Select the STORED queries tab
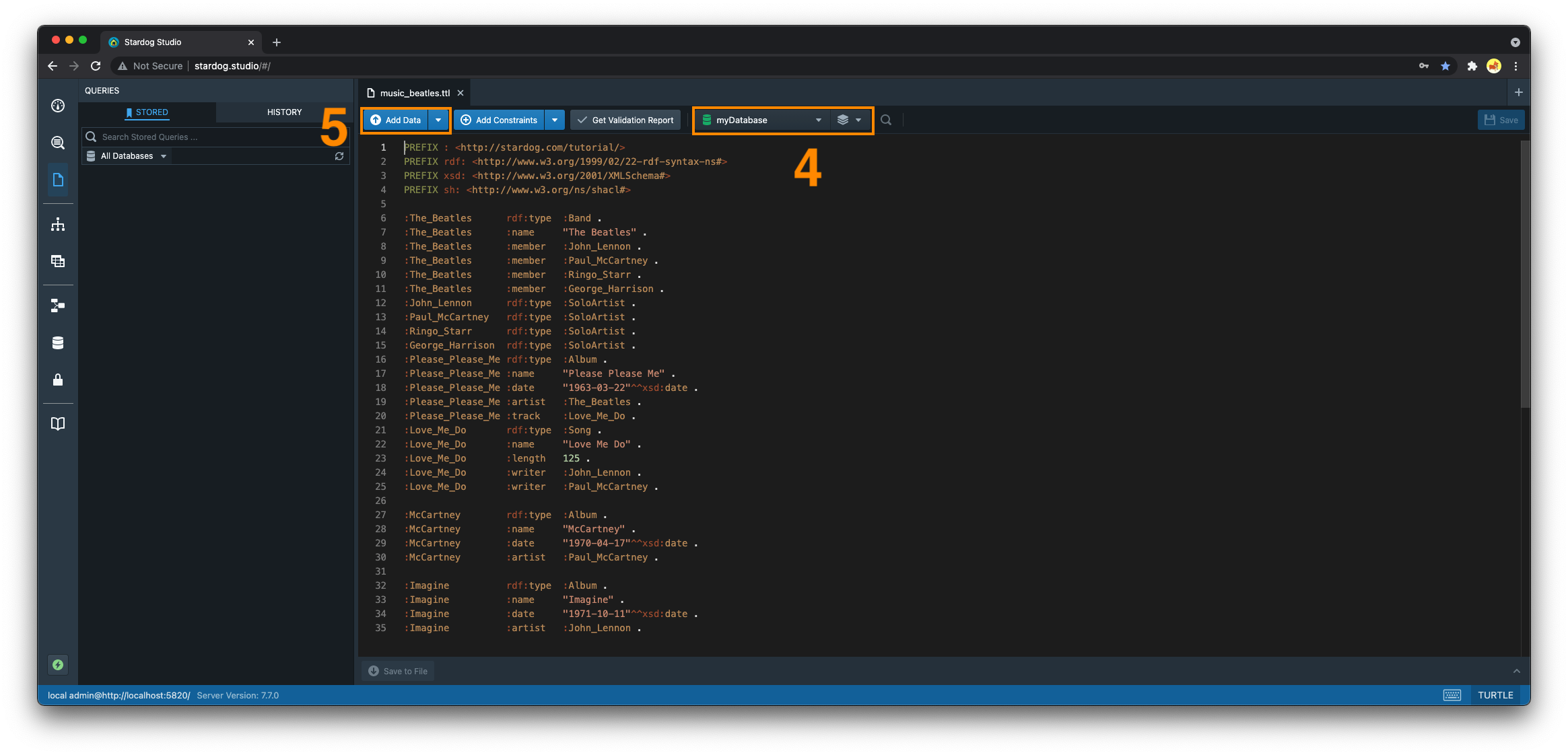The image size is (1568, 755). click(147, 112)
